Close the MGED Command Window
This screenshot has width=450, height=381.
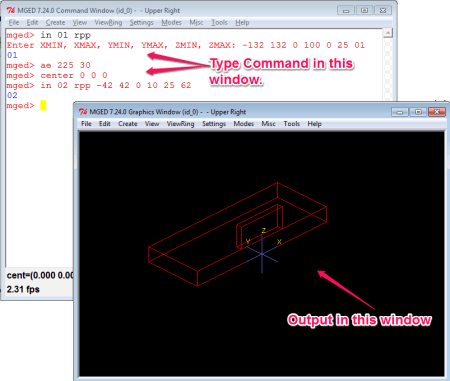(x=383, y=10)
